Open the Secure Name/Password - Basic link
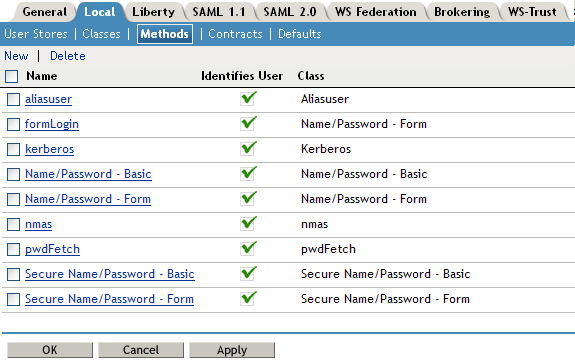The image size is (575, 360). click(110, 274)
